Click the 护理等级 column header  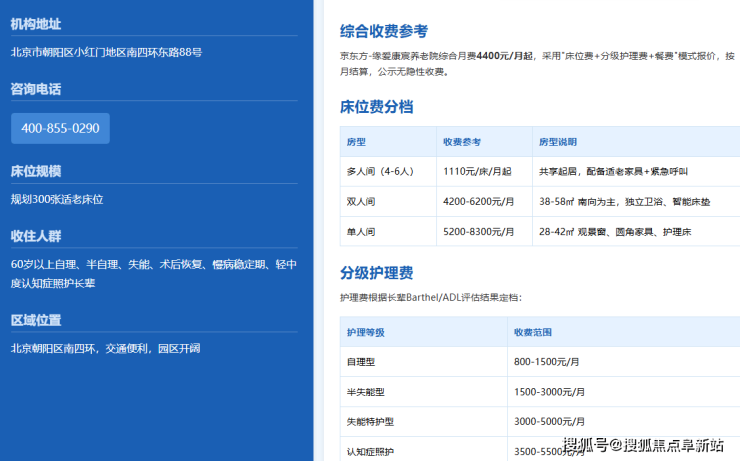pos(423,332)
